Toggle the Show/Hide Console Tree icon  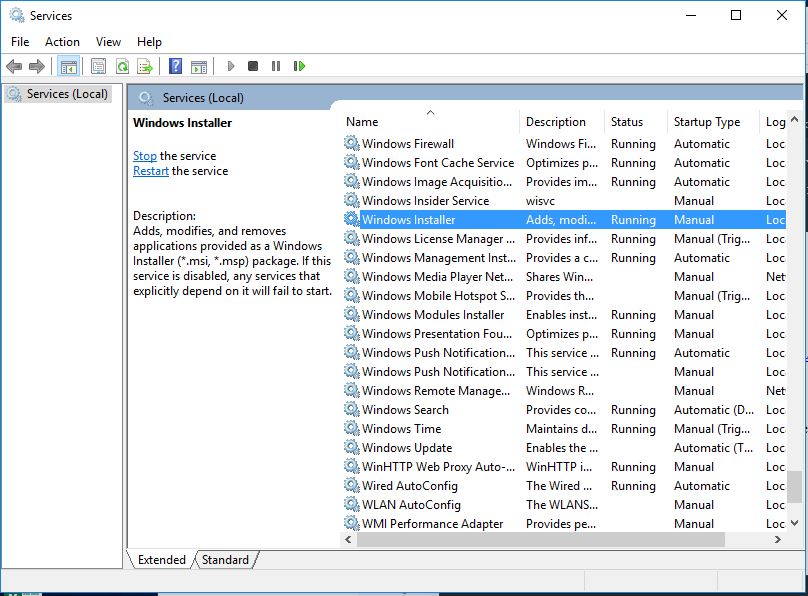pyautogui.click(x=67, y=66)
